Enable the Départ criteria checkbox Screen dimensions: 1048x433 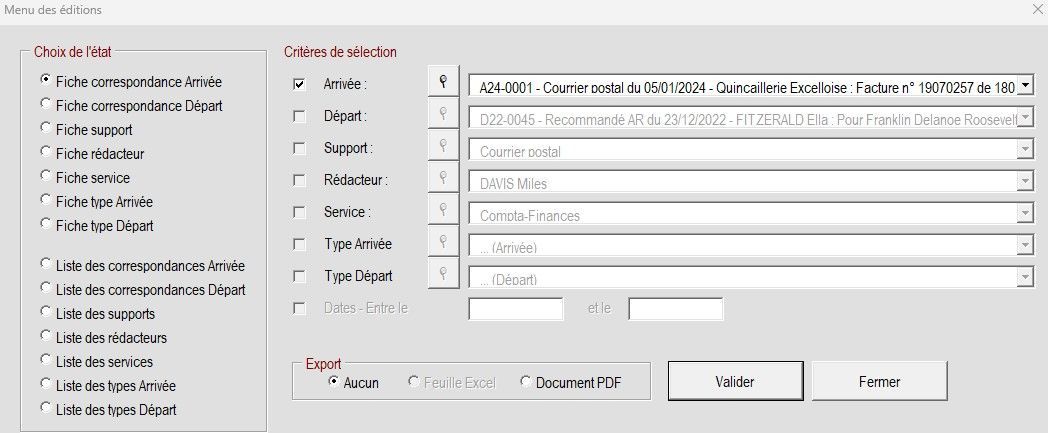pos(299,117)
